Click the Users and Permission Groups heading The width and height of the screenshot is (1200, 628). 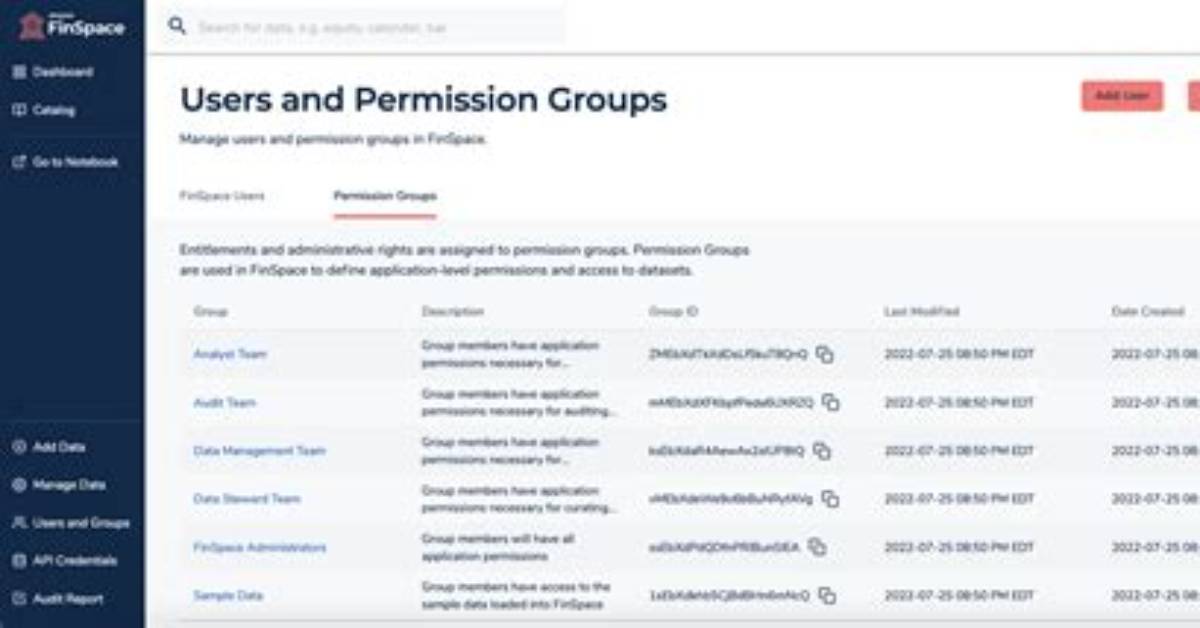tap(424, 100)
